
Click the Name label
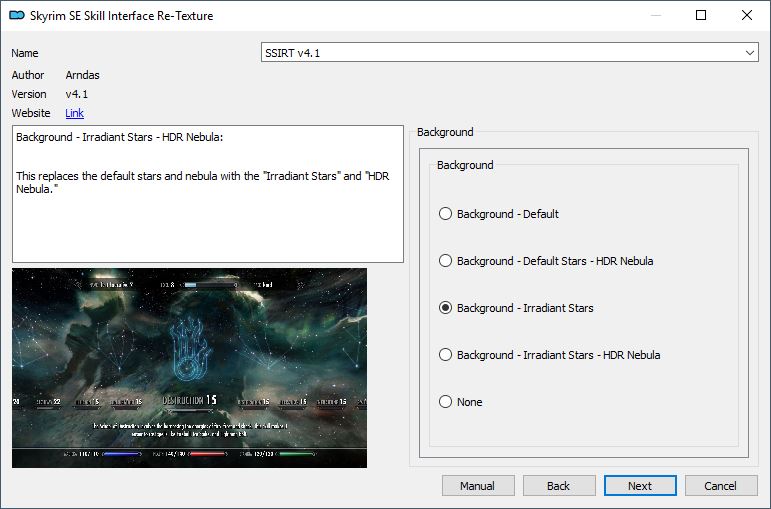point(25,53)
